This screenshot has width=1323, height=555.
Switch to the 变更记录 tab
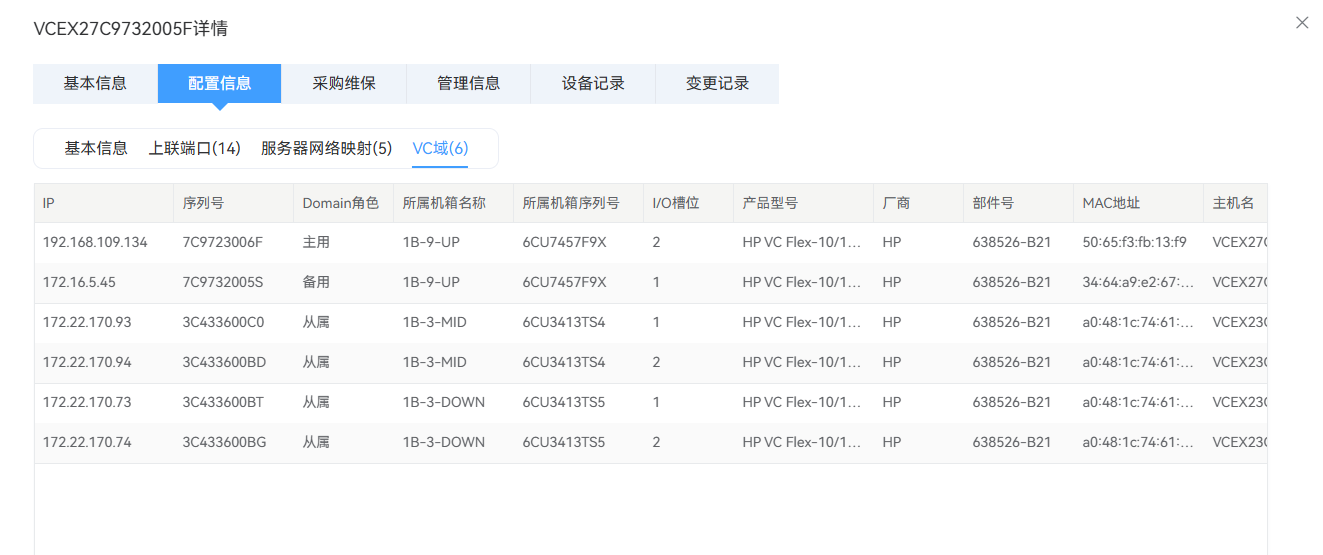click(717, 83)
